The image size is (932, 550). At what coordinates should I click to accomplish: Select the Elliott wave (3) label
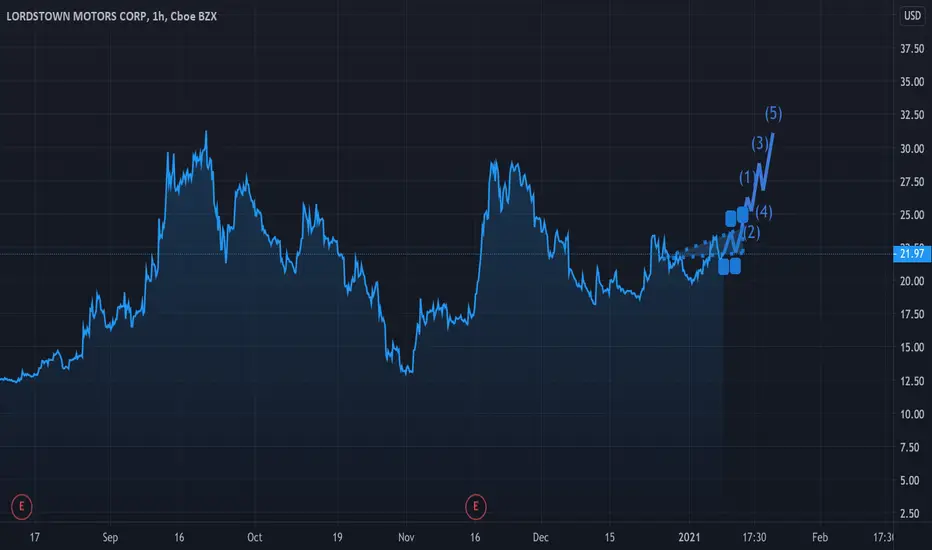click(760, 143)
